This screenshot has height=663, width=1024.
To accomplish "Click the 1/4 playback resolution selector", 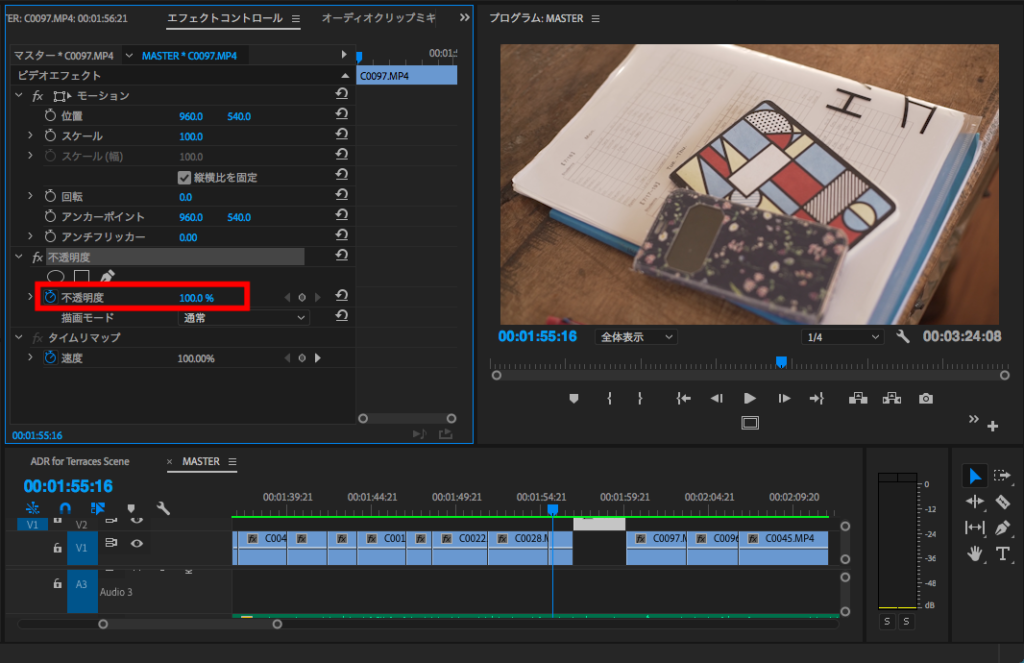I will point(843,337).
